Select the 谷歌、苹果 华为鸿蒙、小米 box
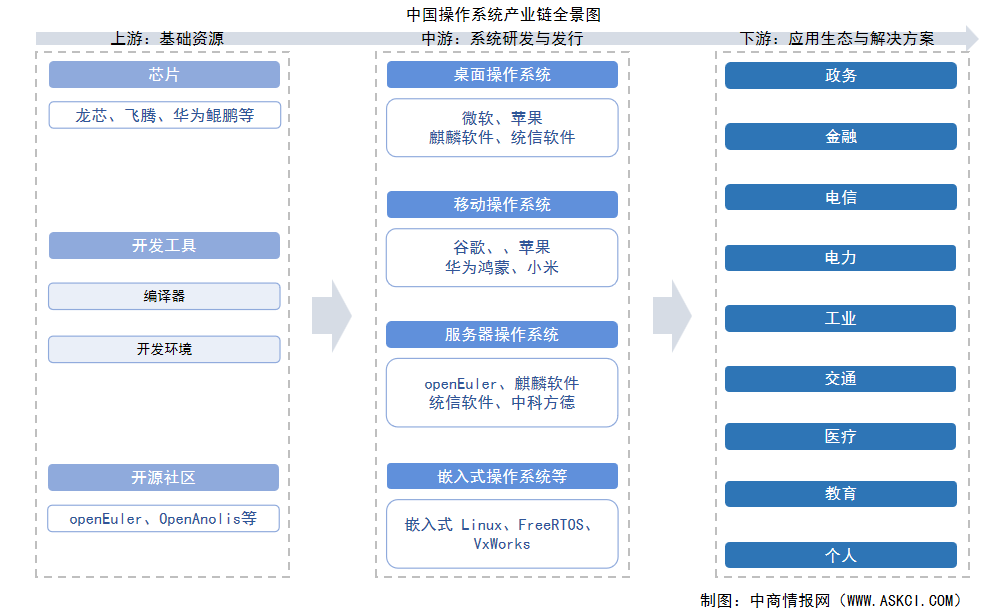Image resolution: width=1005 pixels, height=614 pixels. point(502,258)
